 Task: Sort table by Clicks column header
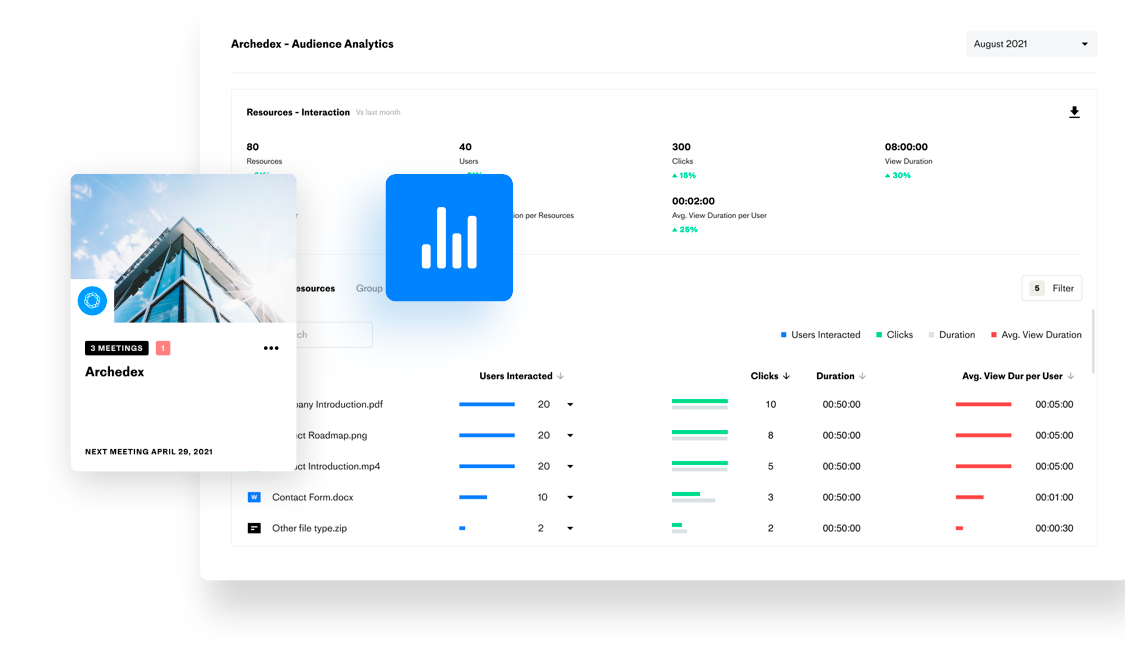click(x=770, y=376)
